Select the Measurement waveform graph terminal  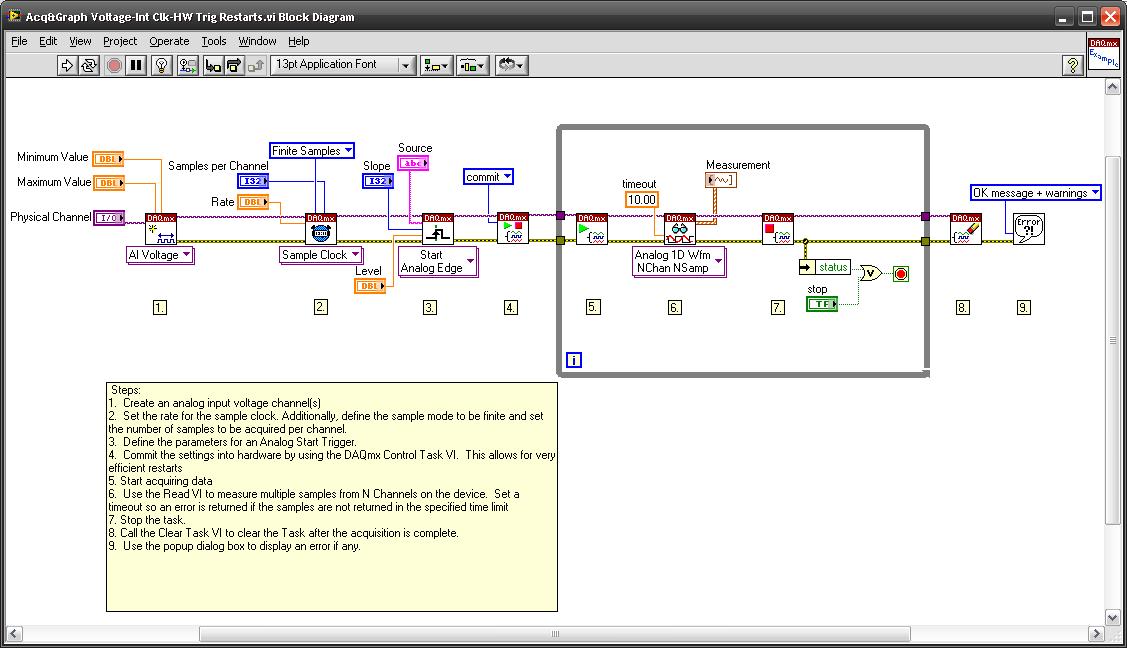click(x=721, y=180)
